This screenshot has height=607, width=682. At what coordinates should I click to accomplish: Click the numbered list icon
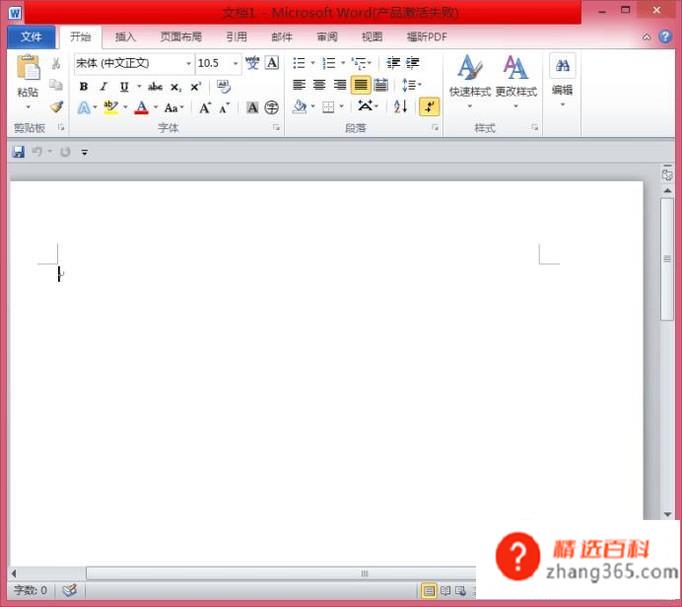tap(328, 63)
